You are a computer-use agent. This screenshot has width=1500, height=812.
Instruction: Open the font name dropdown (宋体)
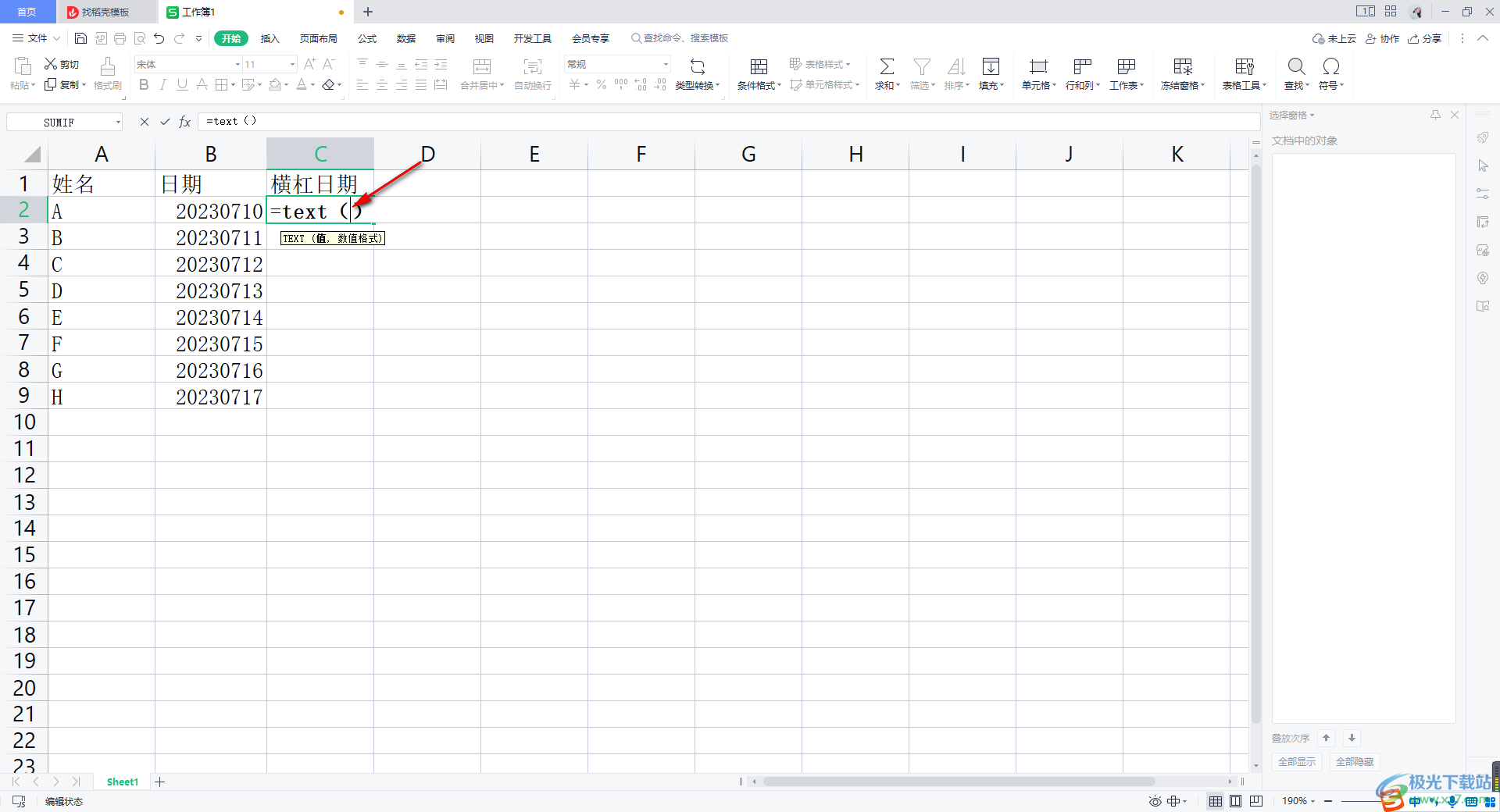(x=237, y=64)
